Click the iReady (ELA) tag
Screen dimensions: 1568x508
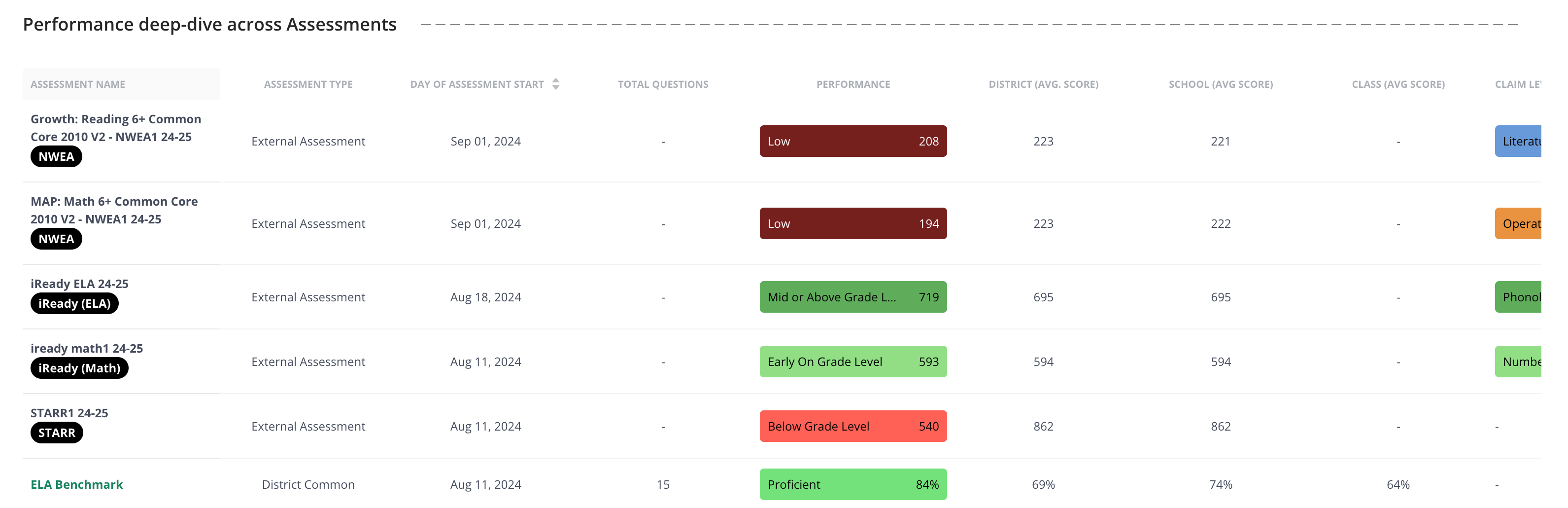74,303
